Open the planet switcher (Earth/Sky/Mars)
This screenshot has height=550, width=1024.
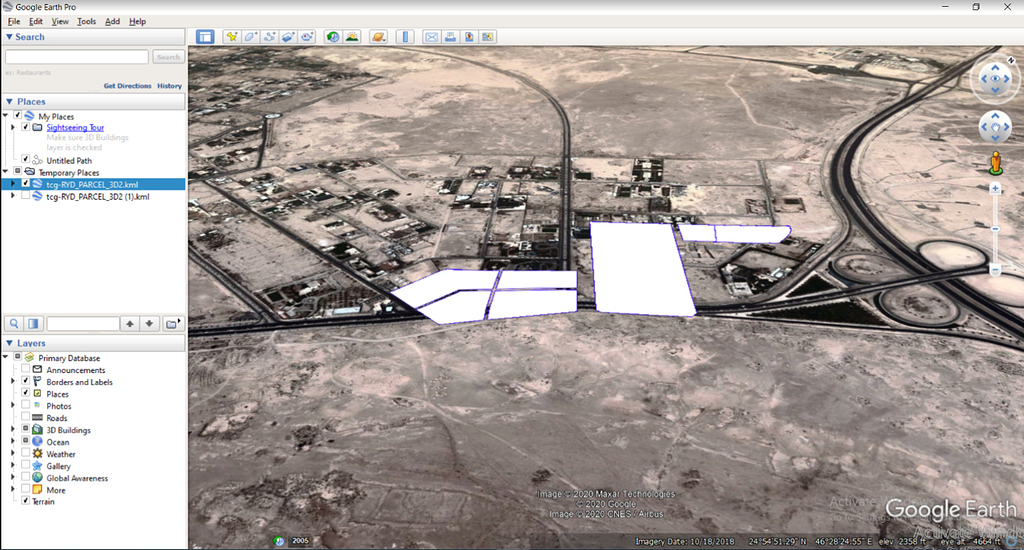[378, 37]
